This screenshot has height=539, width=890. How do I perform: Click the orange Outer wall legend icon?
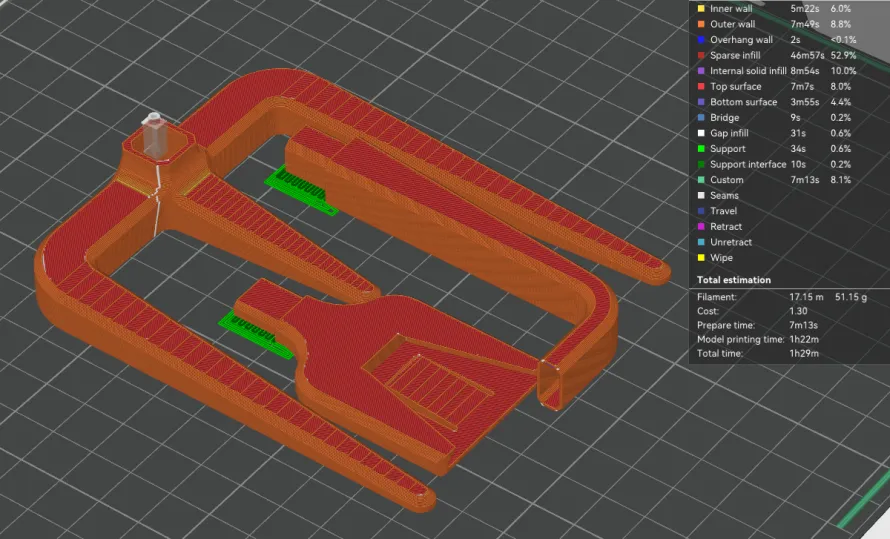[701, 24]
